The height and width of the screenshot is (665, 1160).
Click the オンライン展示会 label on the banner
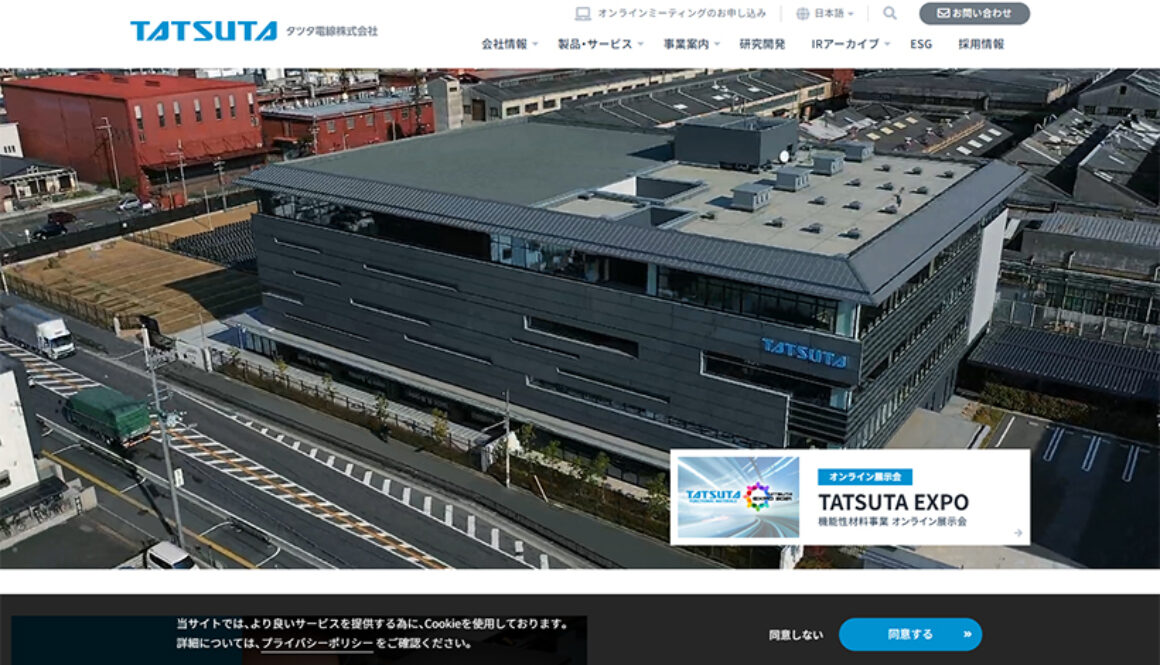tap(865, 477)
